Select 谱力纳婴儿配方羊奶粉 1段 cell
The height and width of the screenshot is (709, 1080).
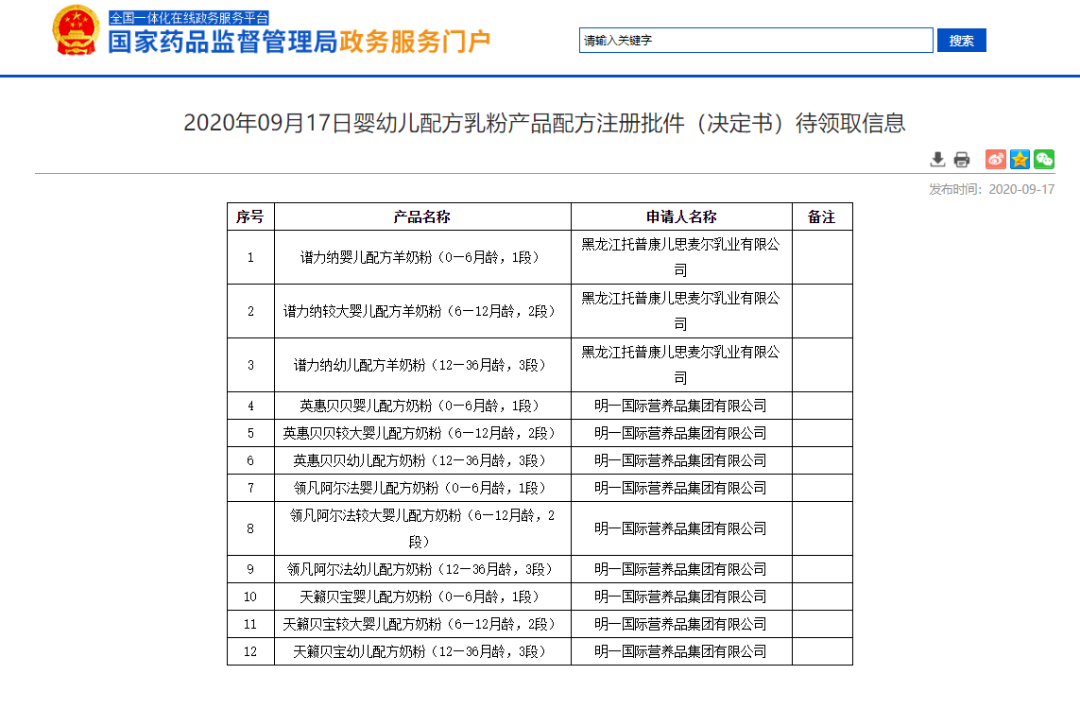[x=422, y=258]
